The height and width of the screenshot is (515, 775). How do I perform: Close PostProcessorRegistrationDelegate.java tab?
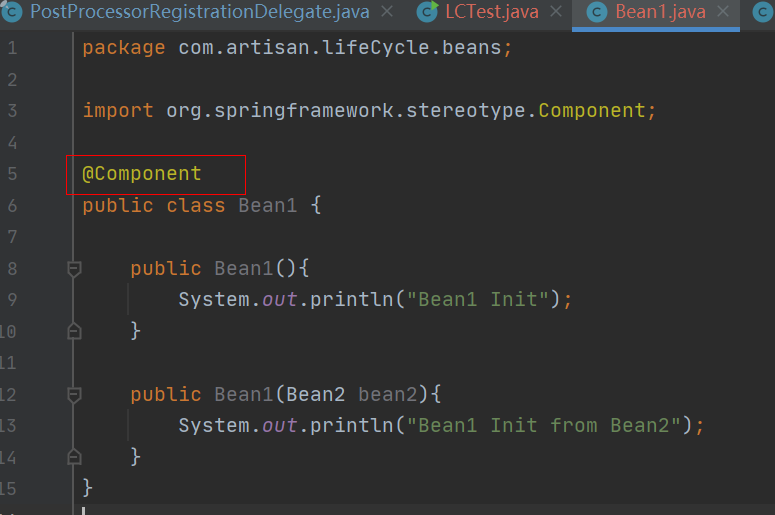(x=388, y=11)
